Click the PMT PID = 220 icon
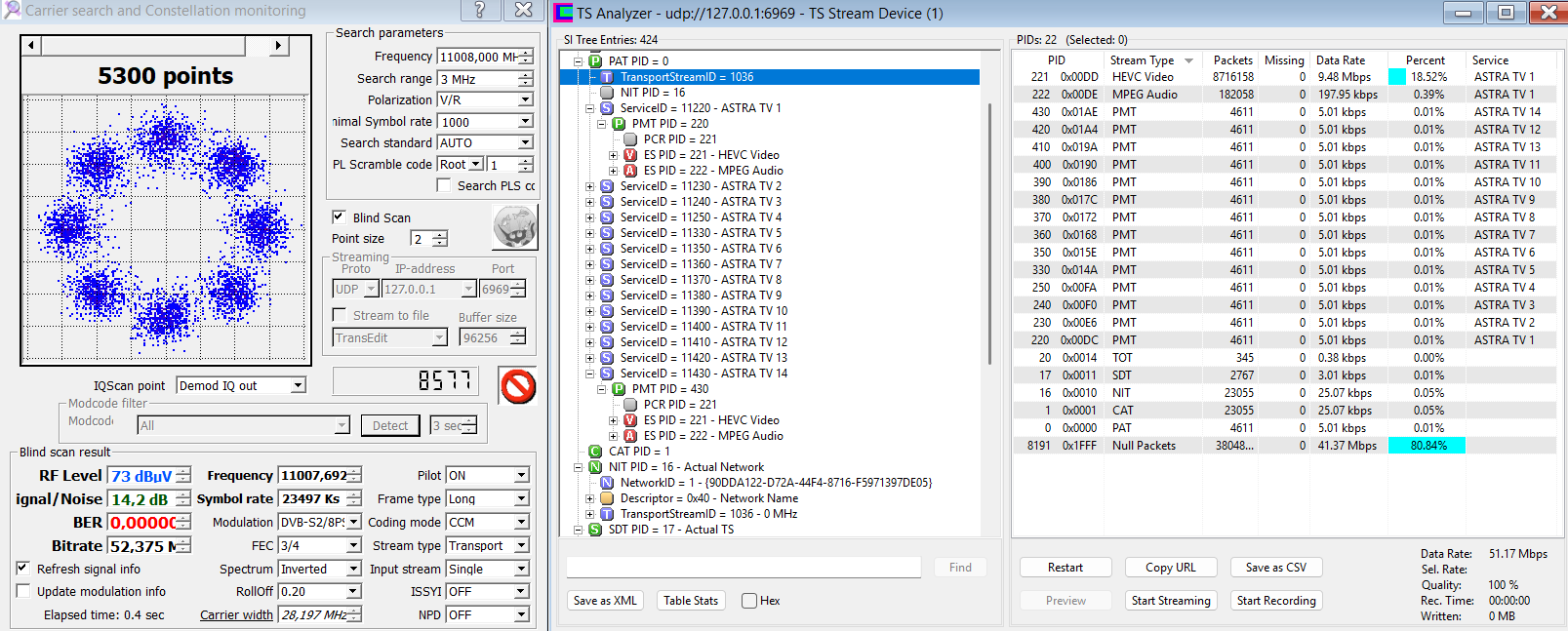This screenshot has width=1568, height=631. 619,124
